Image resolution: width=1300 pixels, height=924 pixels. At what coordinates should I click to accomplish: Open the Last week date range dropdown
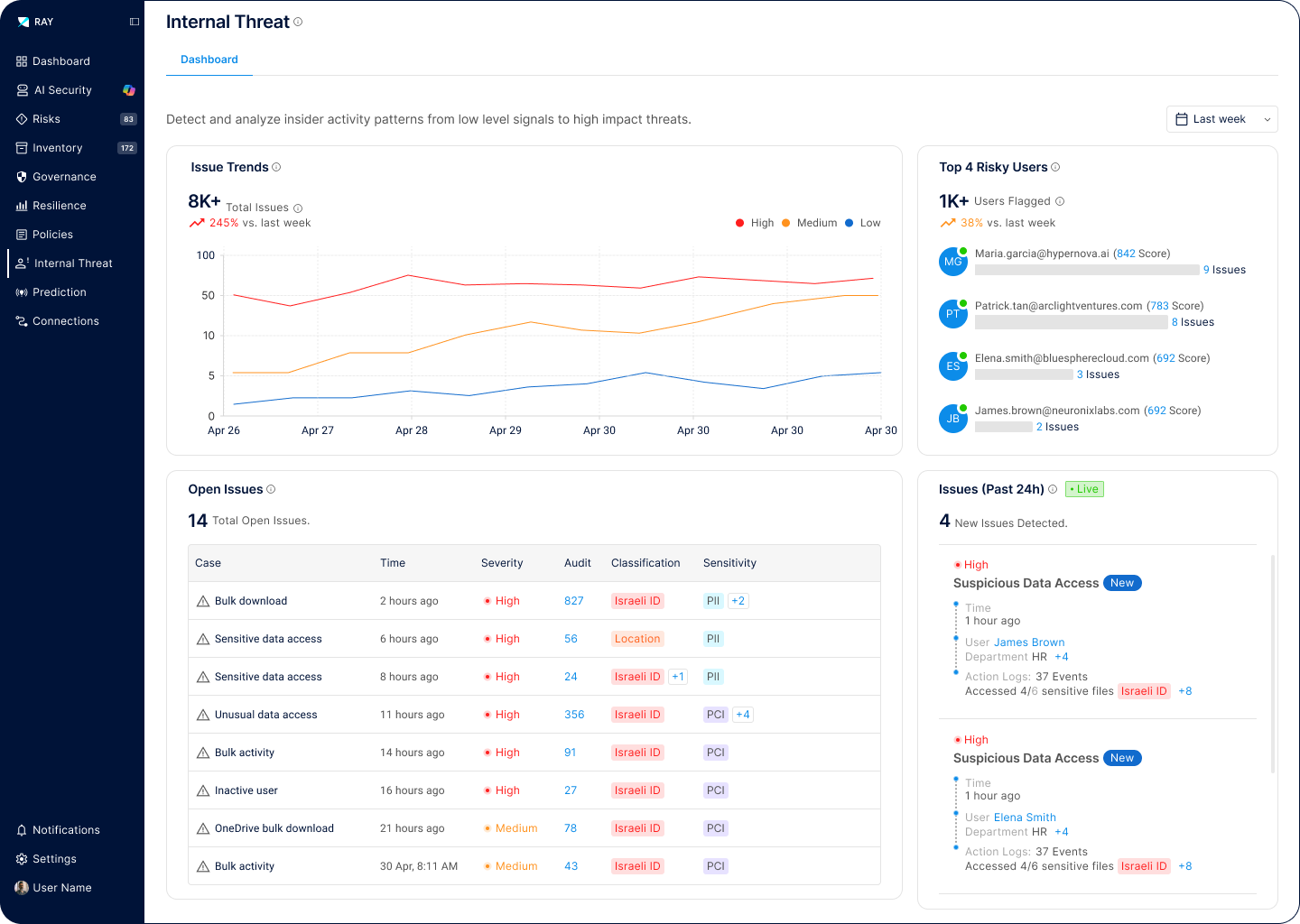1221,119
